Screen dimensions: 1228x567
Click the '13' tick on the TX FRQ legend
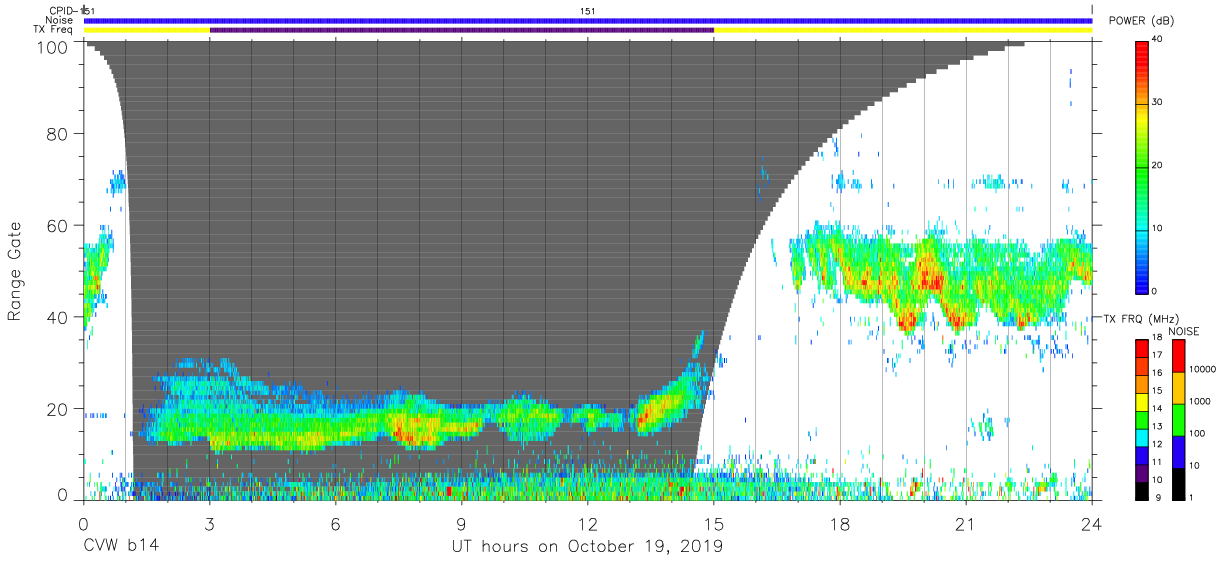(1157, 426)
